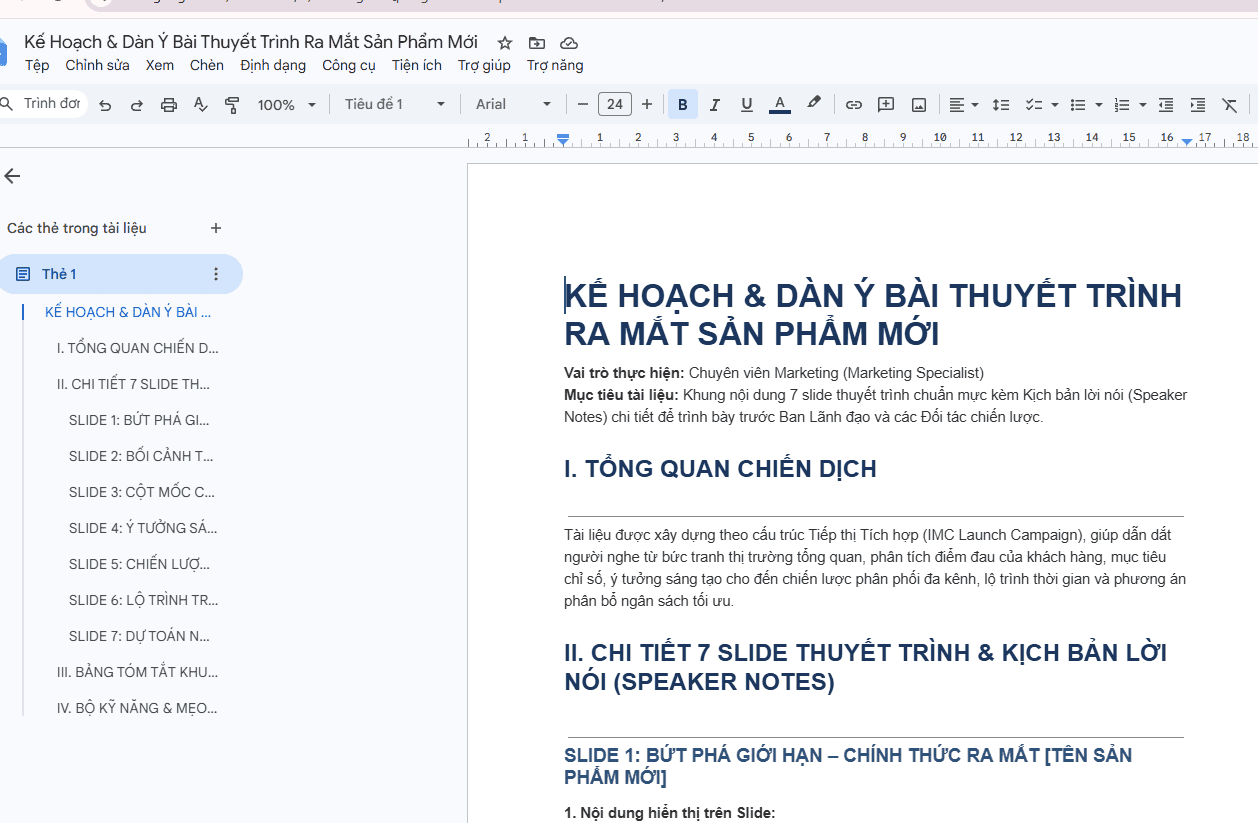
Task: Increase font size with plus button
Action: (647, 105)
